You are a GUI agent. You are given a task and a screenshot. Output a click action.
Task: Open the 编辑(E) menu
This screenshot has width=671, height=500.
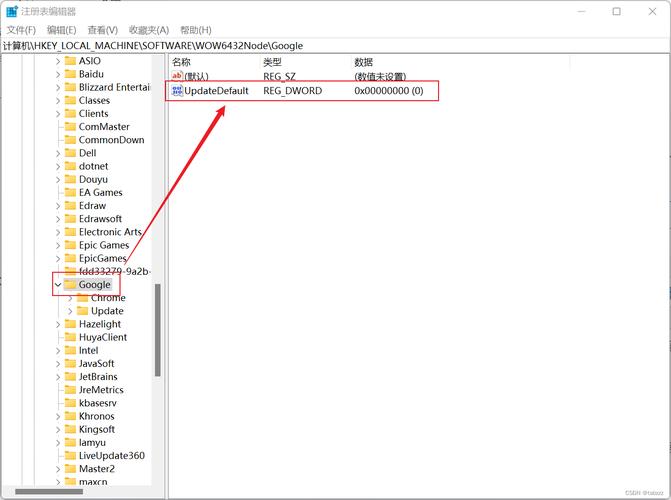[62, 30]
